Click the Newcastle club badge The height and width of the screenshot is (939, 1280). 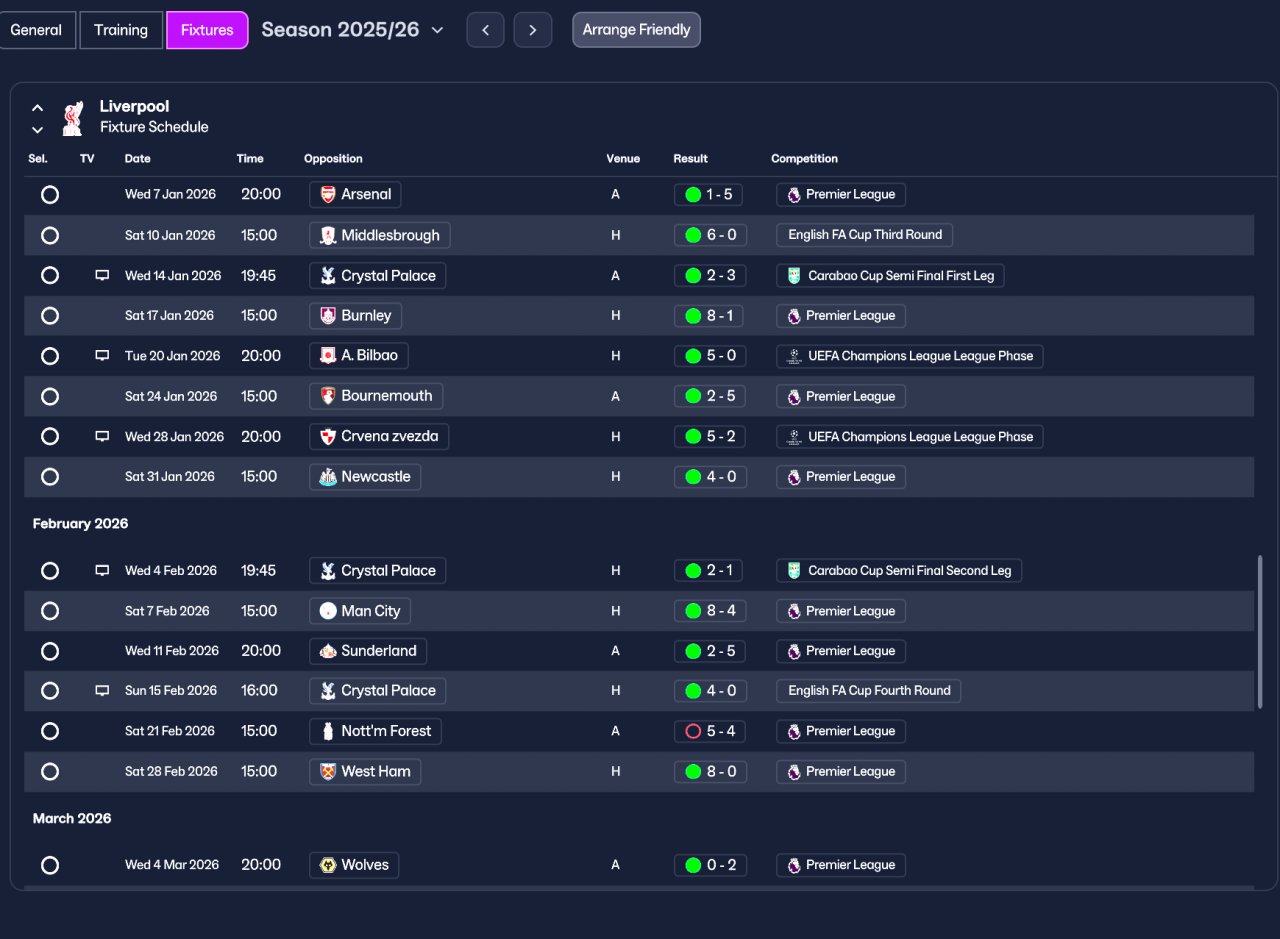coord(328,476)
